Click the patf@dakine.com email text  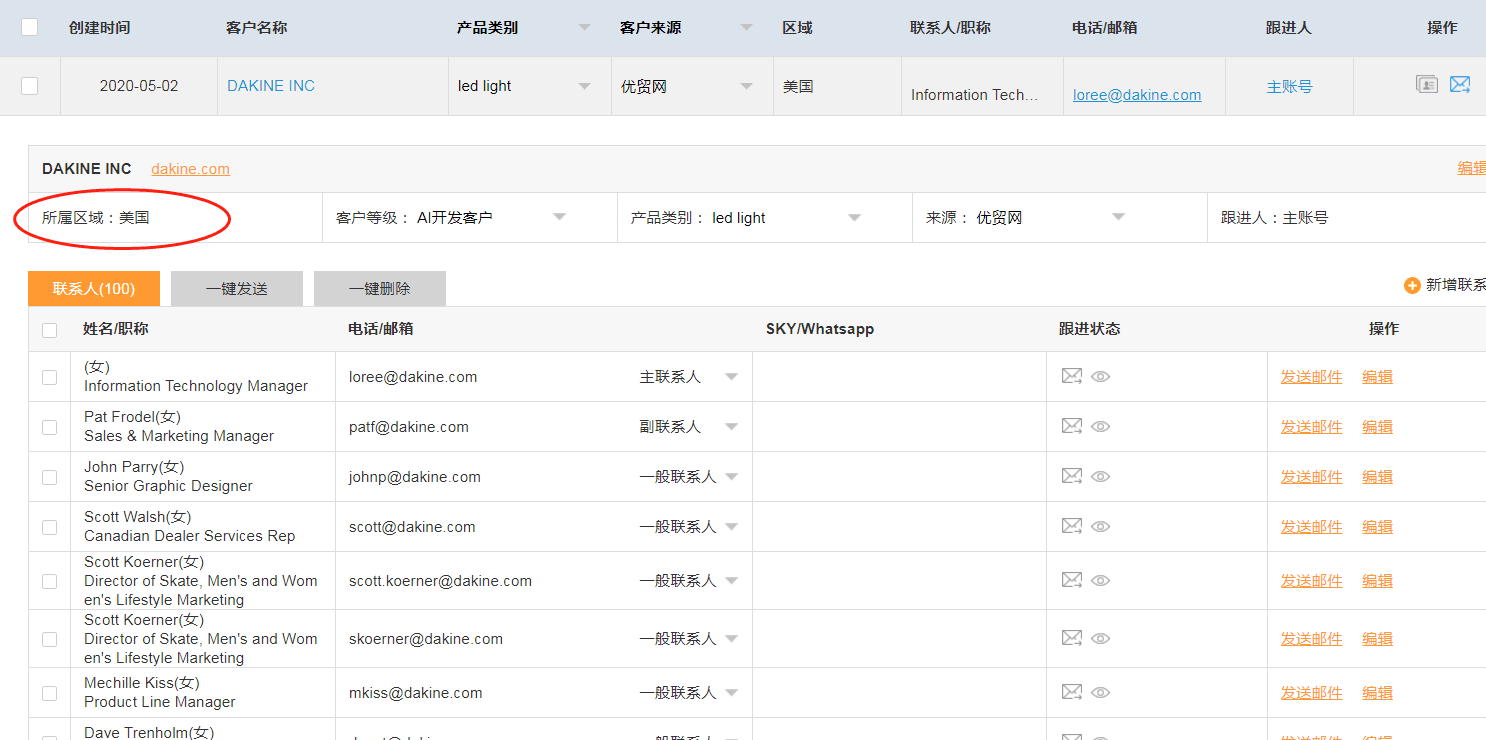click(x=409, y=427)
